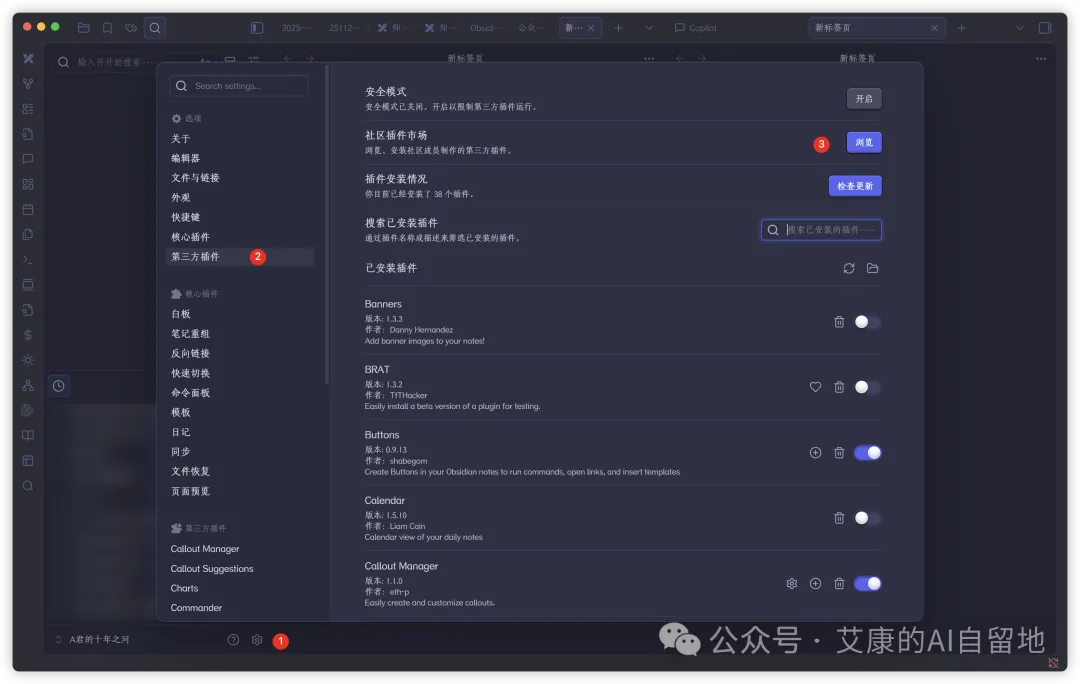1080x684 pixels.
Task: Expand the tab list chevron in the tab bar
Action: [649, 28]
